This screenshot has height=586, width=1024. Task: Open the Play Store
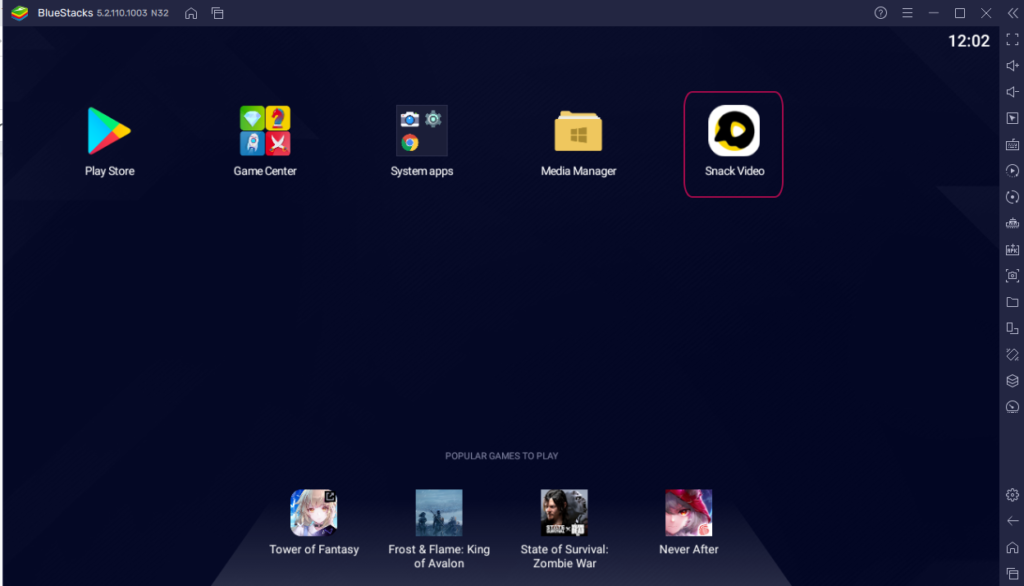(109, 130)
